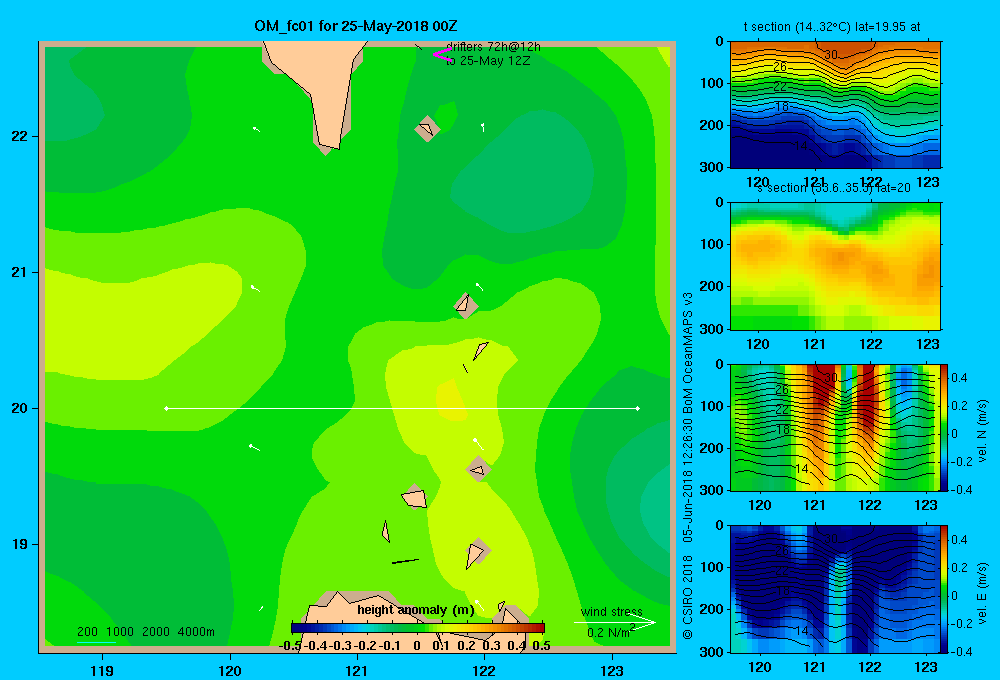The image size is (1000, 680).
Task: Click the 'vel. E (m/s)' axis label
Action: [983, 593]
